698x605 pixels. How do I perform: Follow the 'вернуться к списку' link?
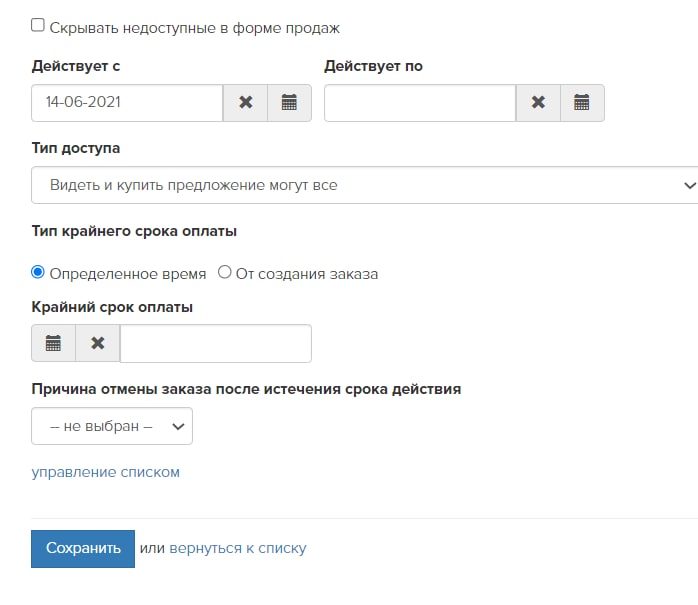coord(238,548)
